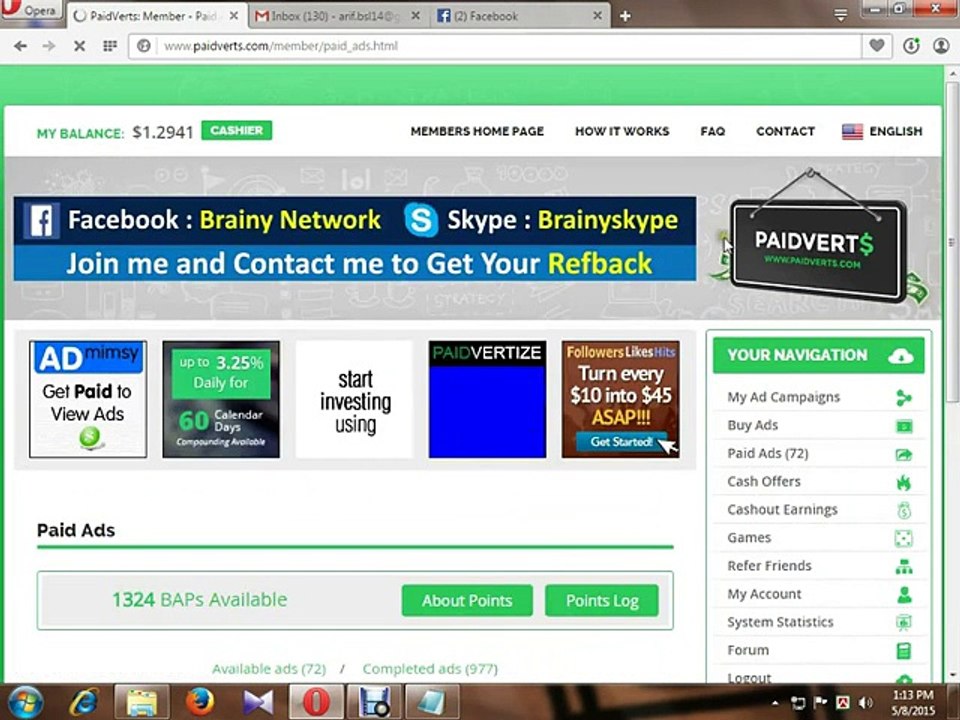Open the Available ads (72) link
The height and width of the screenshot is (720, 960).
tap(269, 669)
